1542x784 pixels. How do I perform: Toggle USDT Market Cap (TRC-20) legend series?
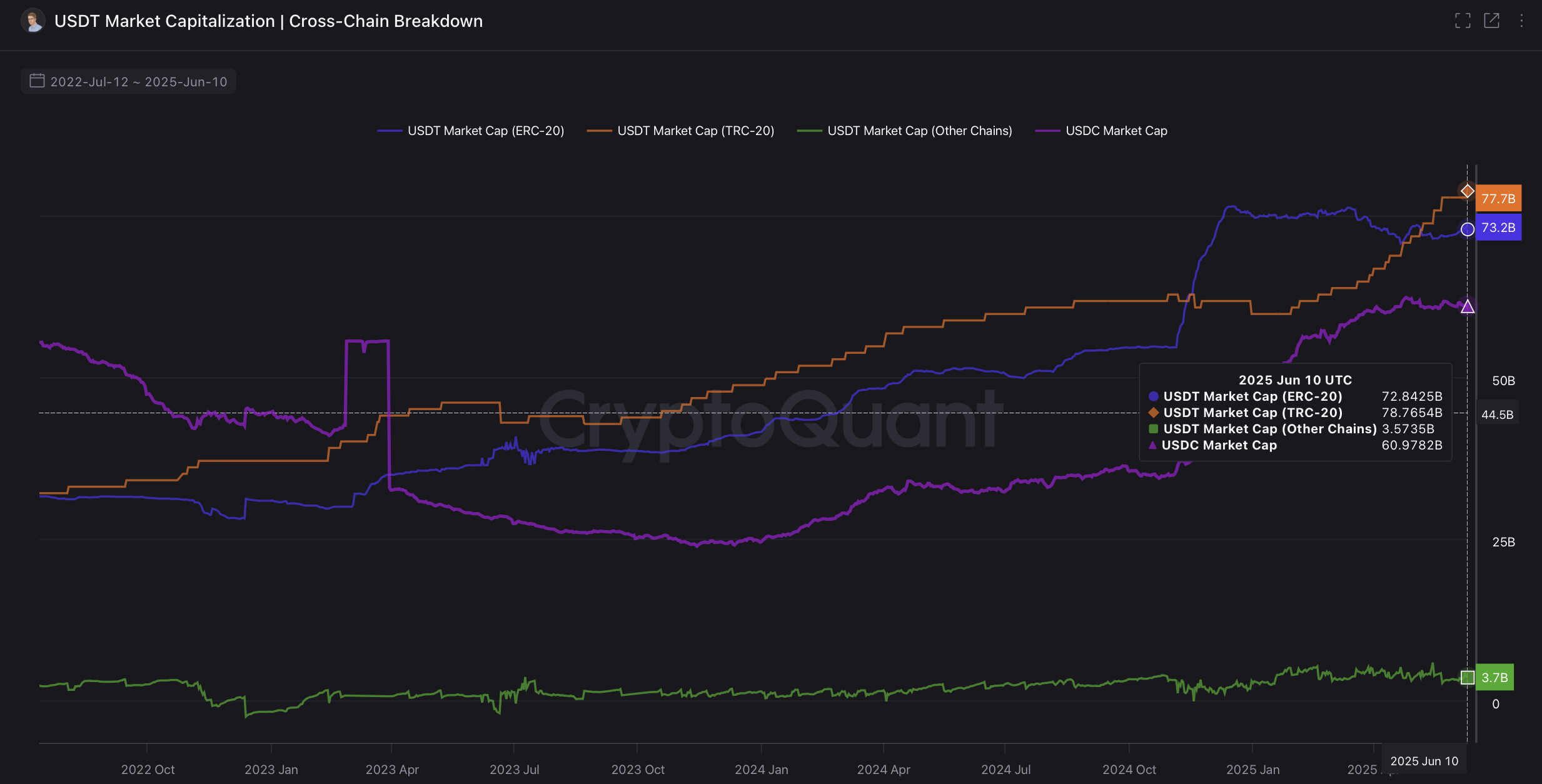click(680, 131)
